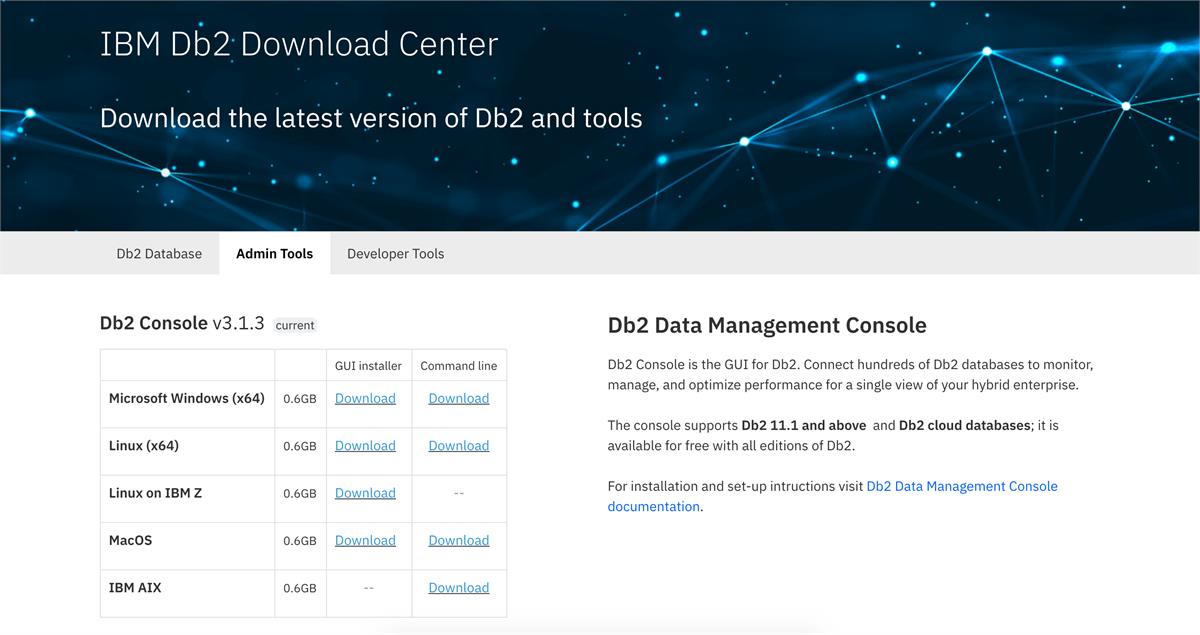Click the 0.6GB size in the MacOS row
Viewport: 1200px width, 635px height.
[x=300, y=541]
